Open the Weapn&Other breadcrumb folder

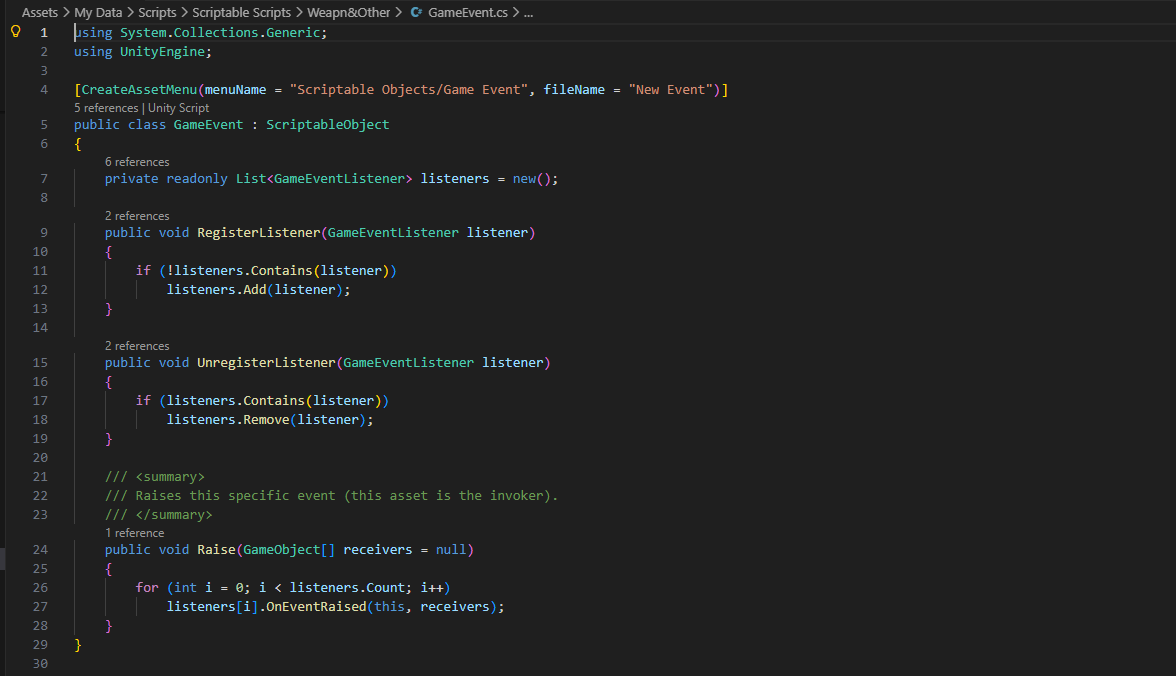349,13
